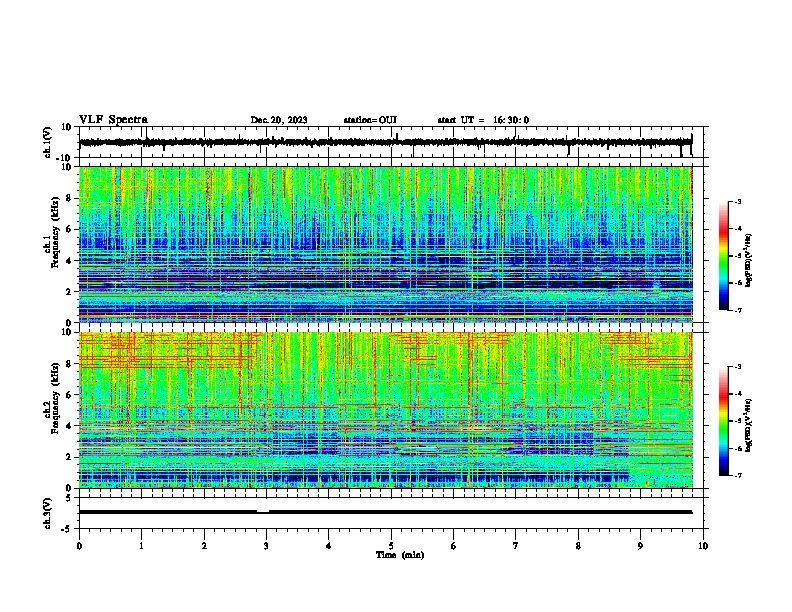Click the ch.1 spectrogram color bar
The width and height of the screenshot is (792, 612).
pos(724,256)
